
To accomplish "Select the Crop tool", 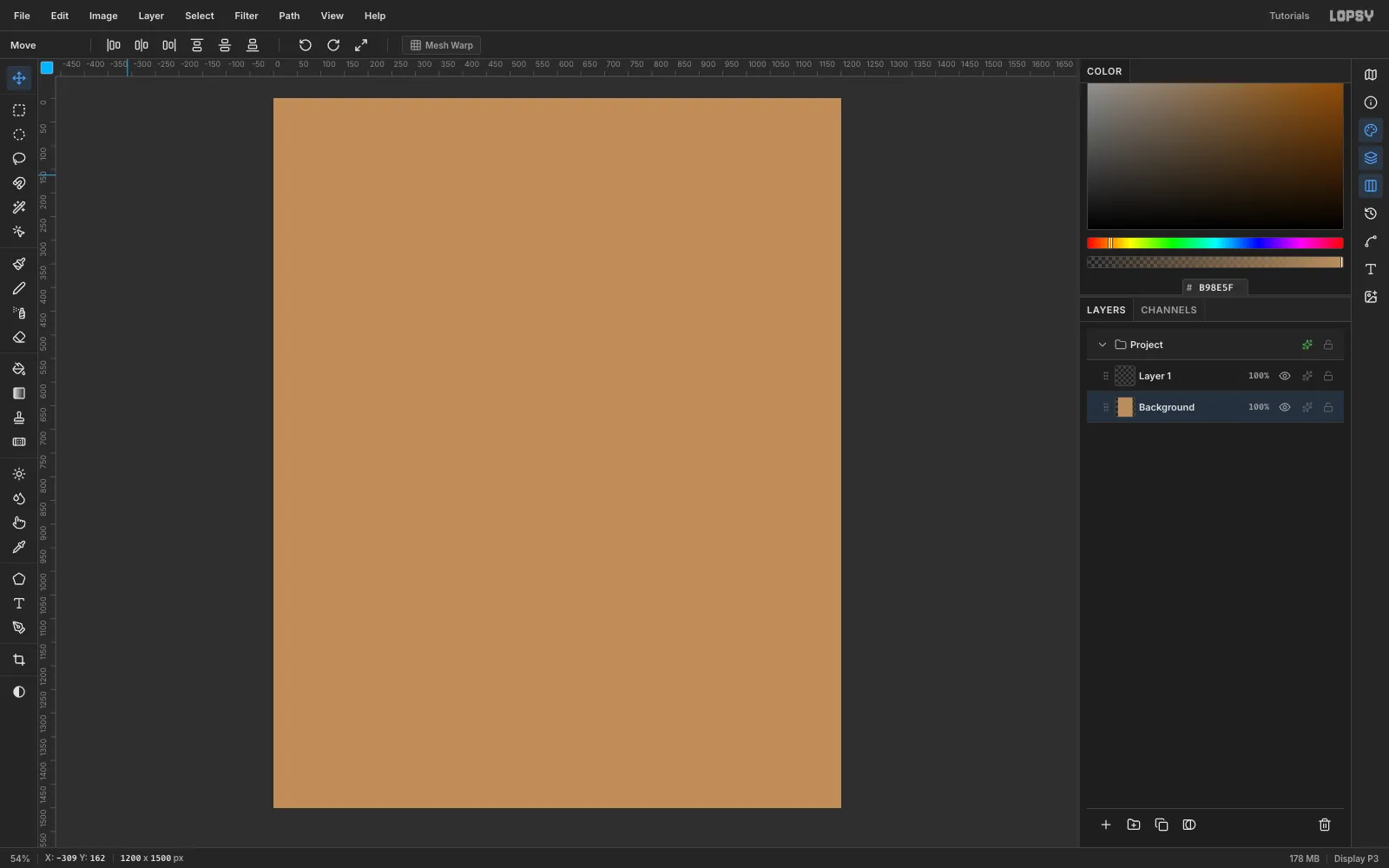I will 19,660.
